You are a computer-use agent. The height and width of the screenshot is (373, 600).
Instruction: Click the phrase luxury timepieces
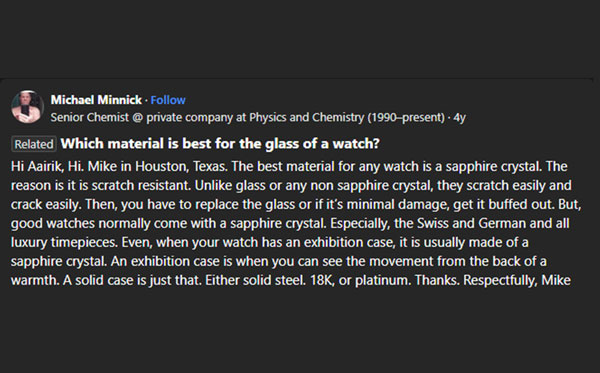(x=64, y=243)
